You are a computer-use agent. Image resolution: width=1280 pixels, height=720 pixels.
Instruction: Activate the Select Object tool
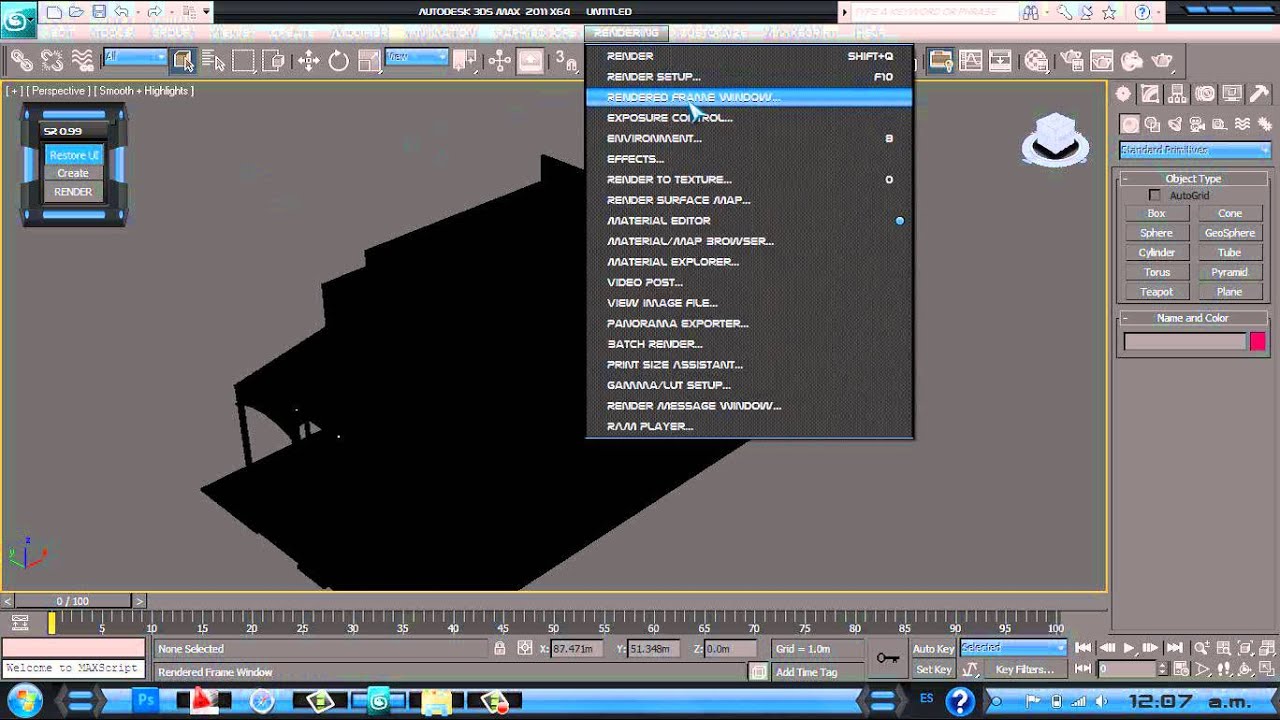coord(183,61)
